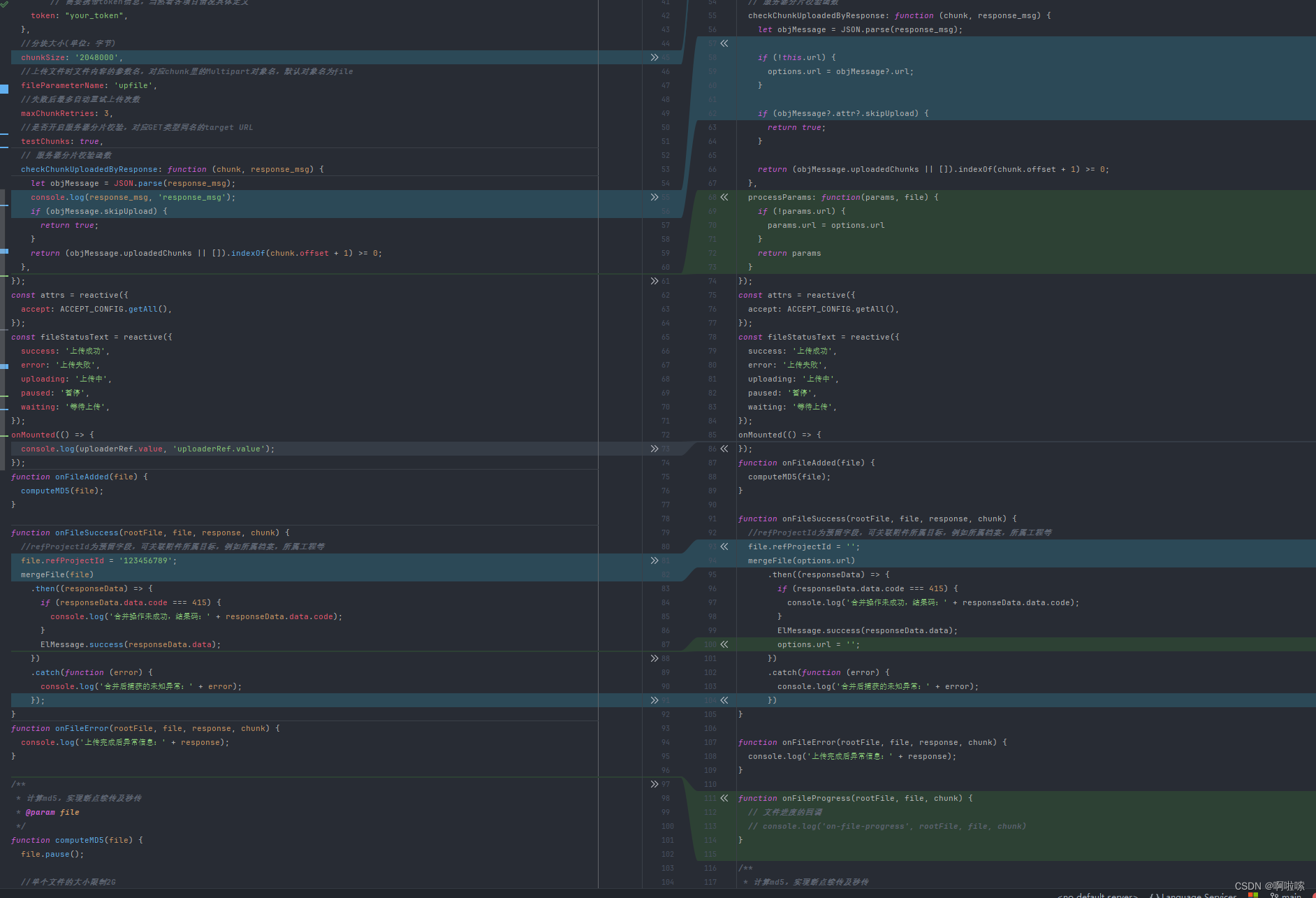This screenshot has height=898, width=1316.
Task: Click the << arrow beside right line 104
Action: [724, 700]
